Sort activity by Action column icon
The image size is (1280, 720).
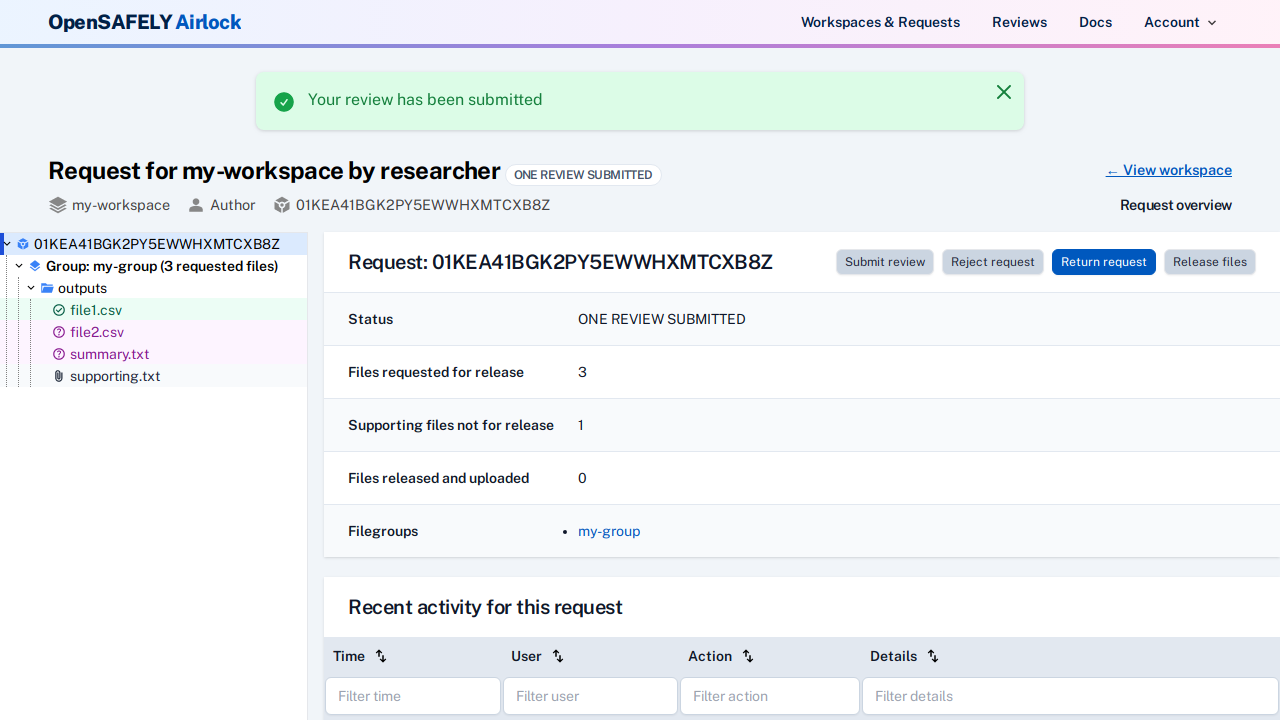[748, 656]
